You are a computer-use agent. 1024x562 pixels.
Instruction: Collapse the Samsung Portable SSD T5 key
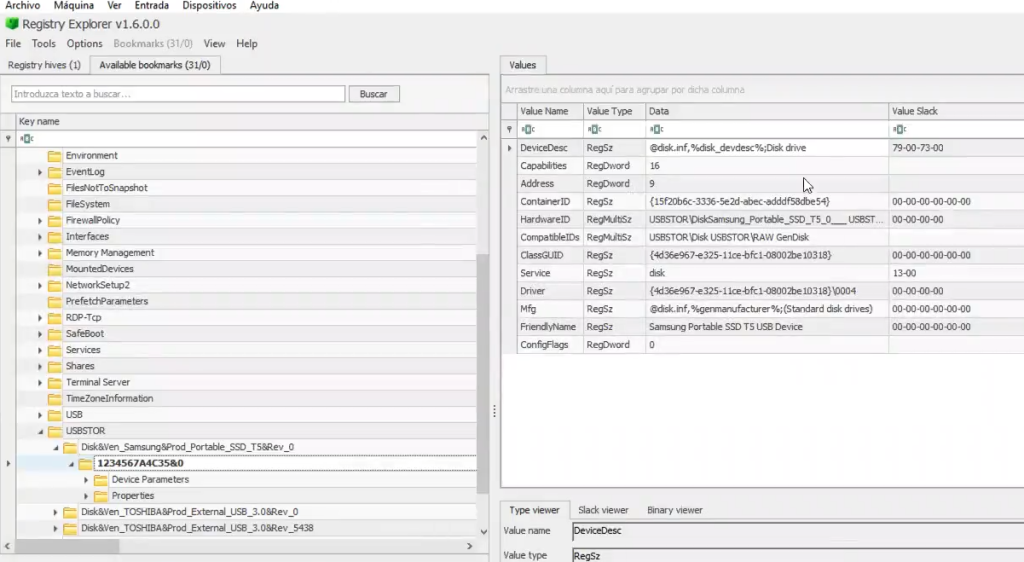(56, 448)
